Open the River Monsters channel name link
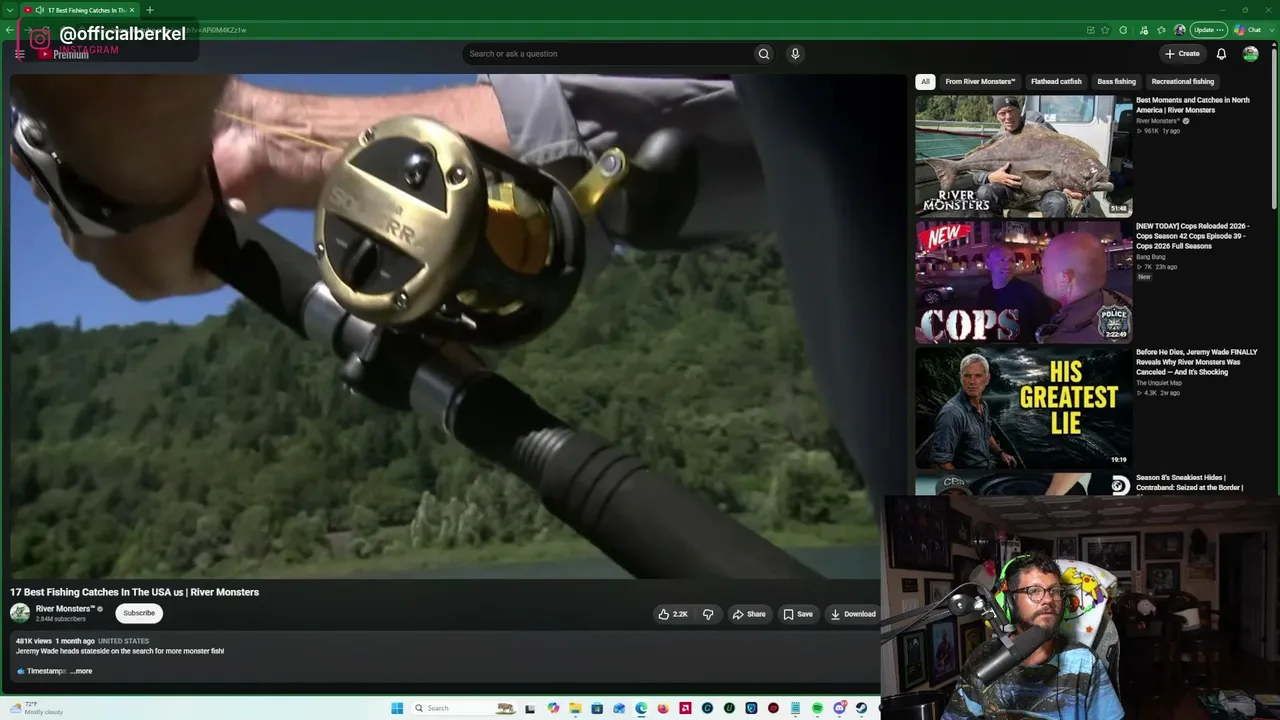 click(x=65, y=609)
